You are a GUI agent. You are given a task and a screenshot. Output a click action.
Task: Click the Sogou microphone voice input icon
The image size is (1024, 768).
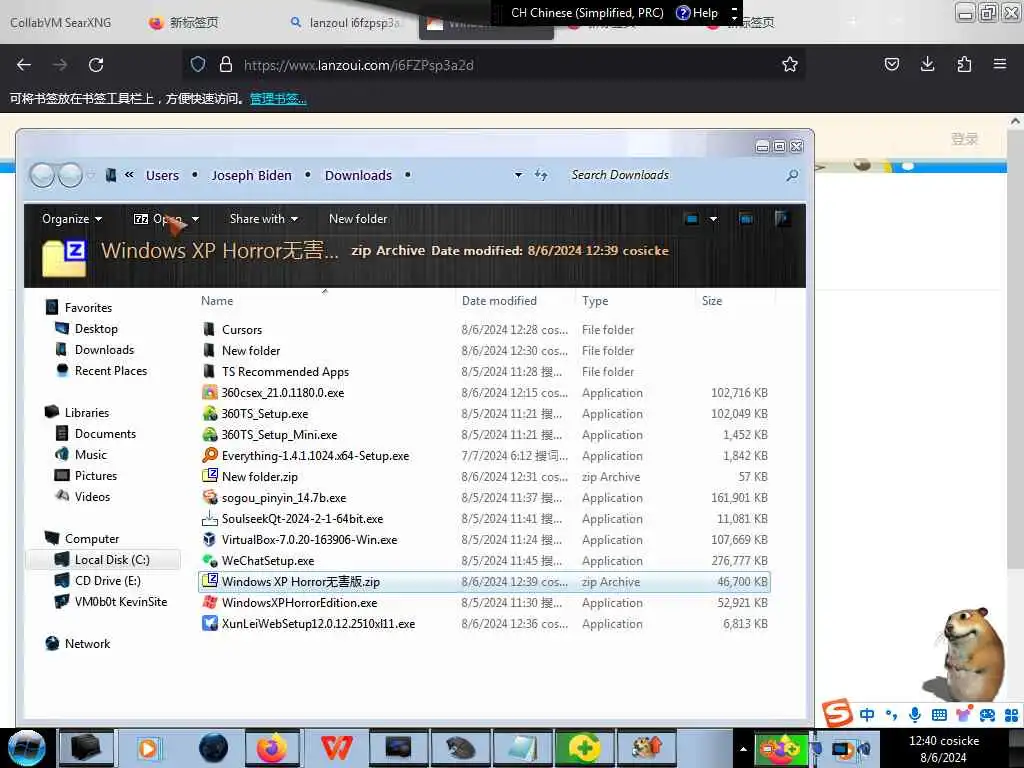(x=915, y=714)
